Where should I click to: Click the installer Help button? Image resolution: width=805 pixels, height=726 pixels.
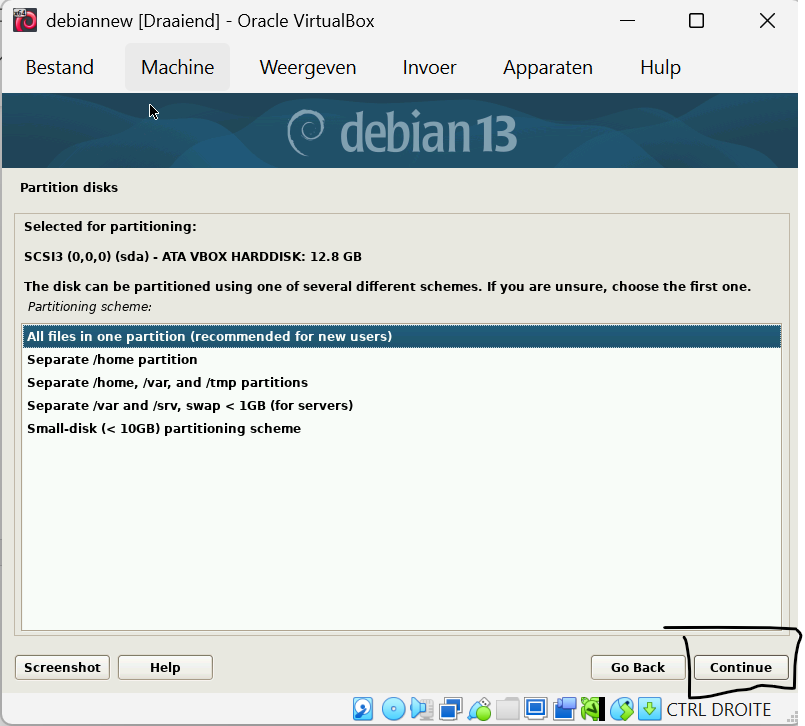(x=165, y=667)
